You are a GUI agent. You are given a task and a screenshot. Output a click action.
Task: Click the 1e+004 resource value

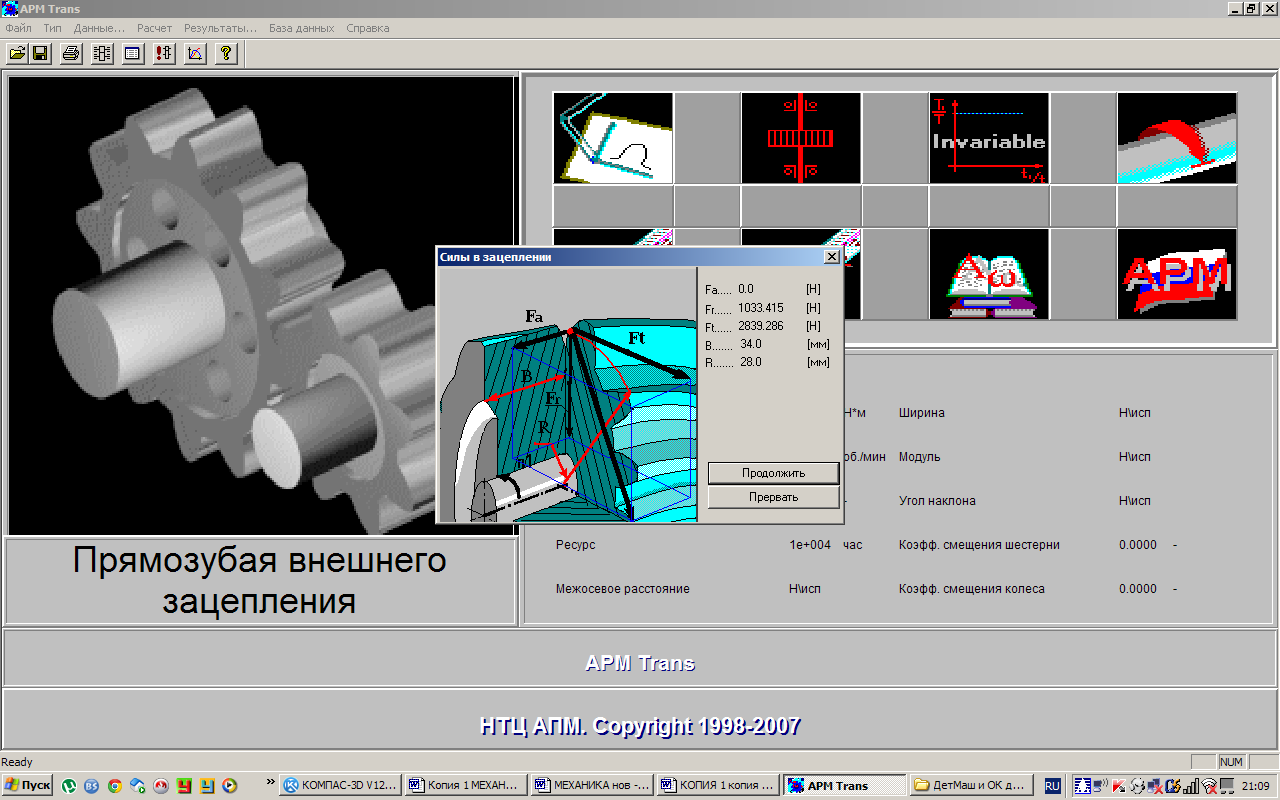tap(810, 545)
